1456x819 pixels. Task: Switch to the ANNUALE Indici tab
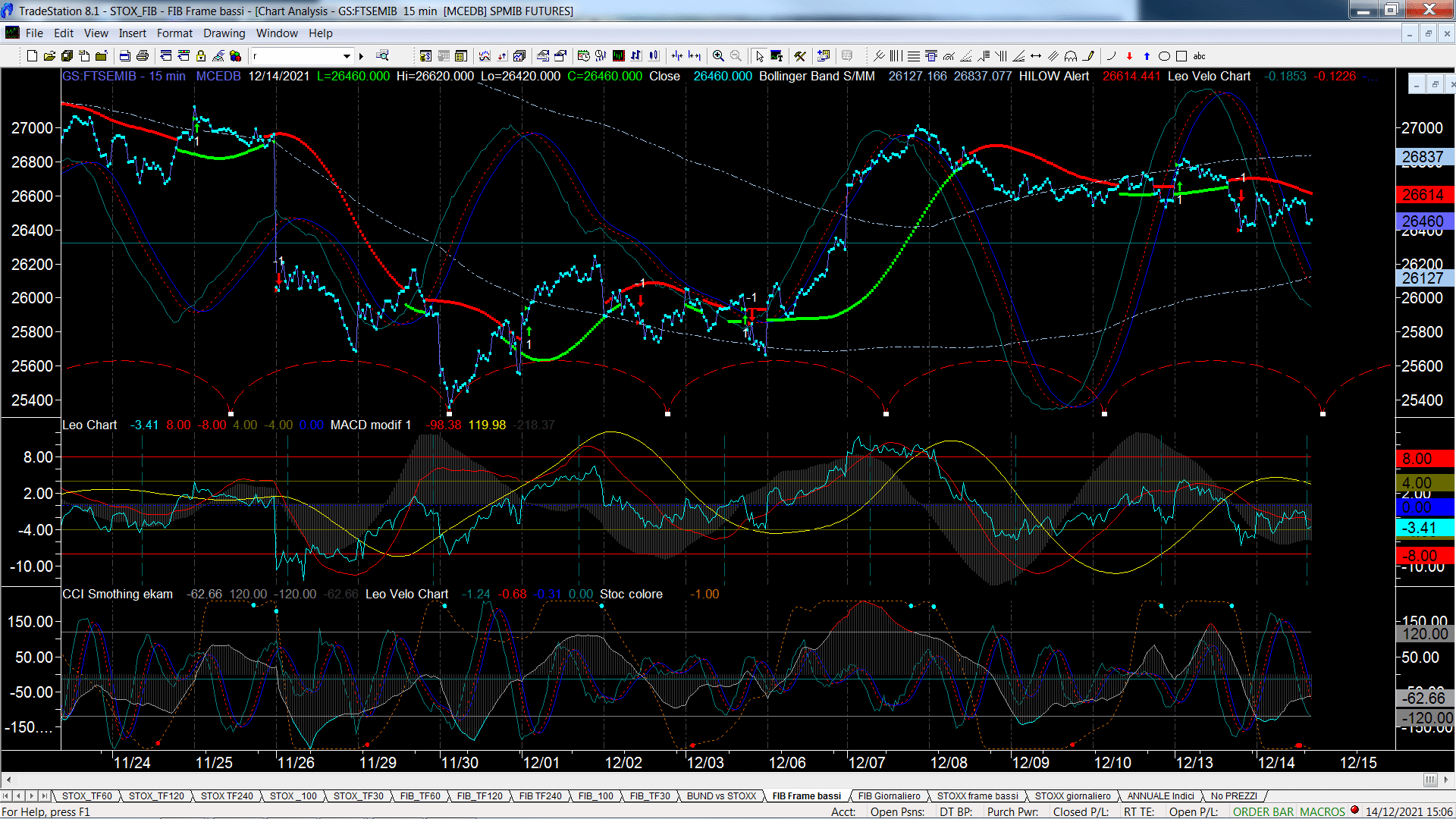click(x=1160, y=795)
